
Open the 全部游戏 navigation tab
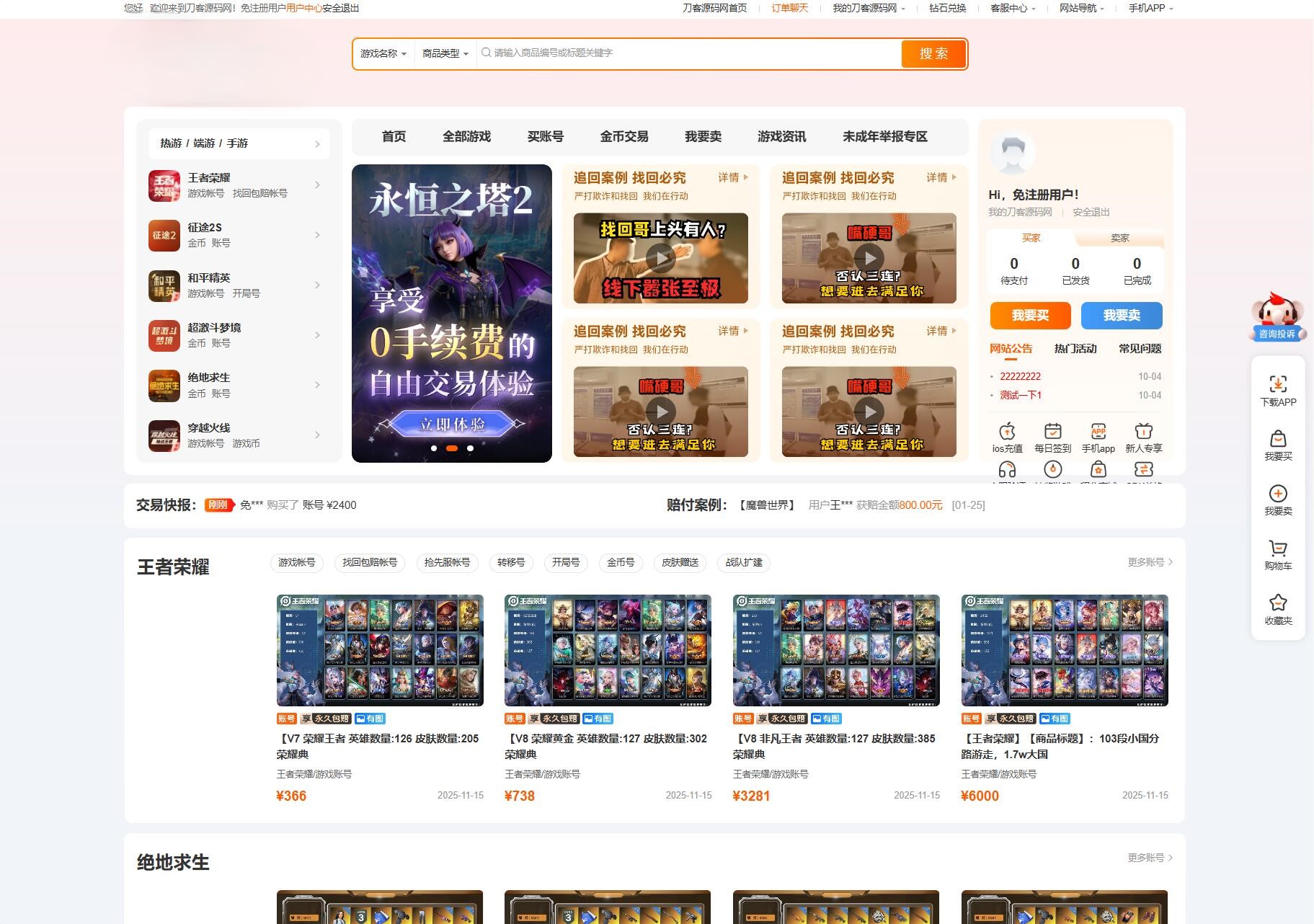(x=466, y=137)
